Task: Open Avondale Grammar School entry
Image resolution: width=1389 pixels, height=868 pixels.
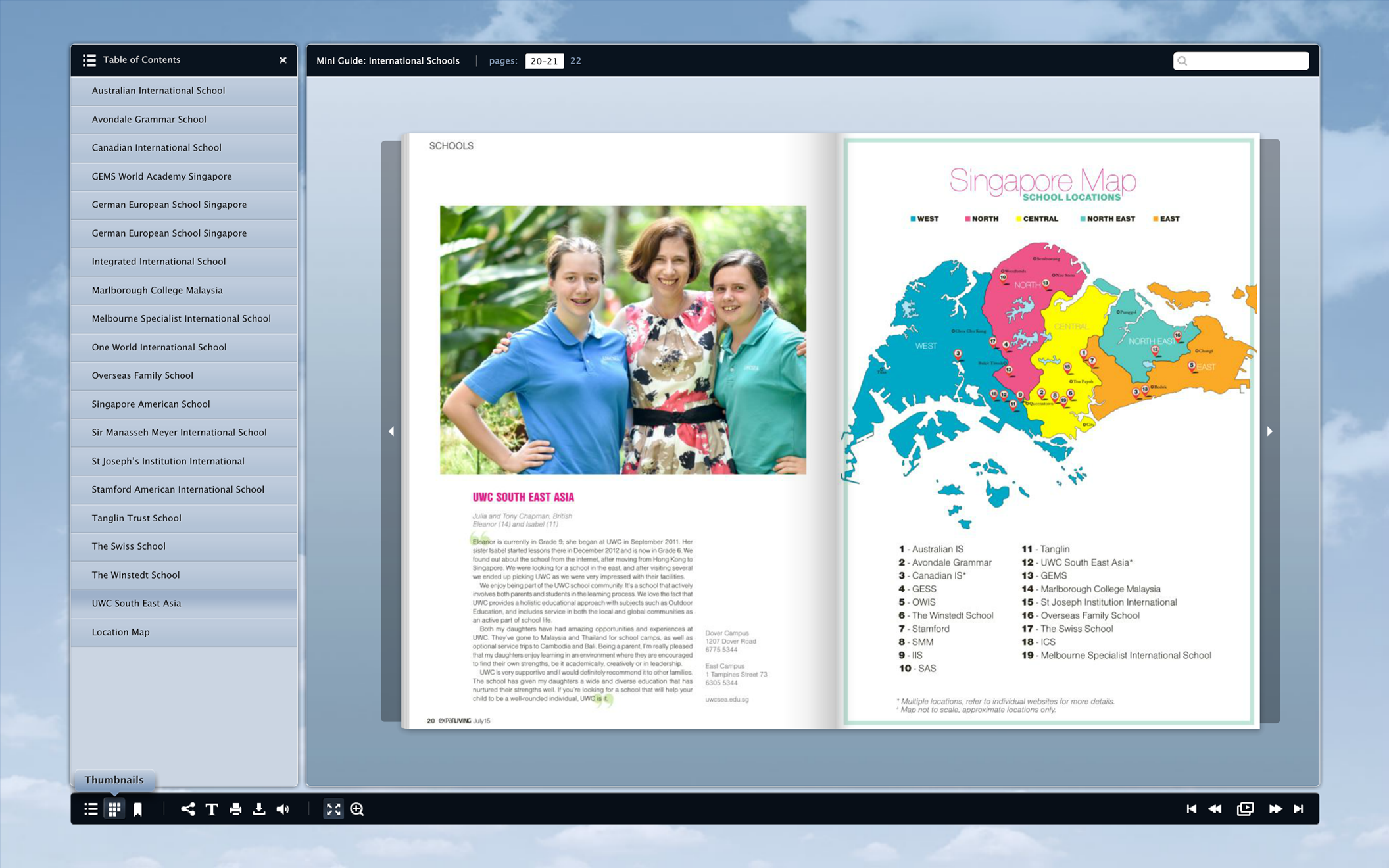Action: click(184, 119)
